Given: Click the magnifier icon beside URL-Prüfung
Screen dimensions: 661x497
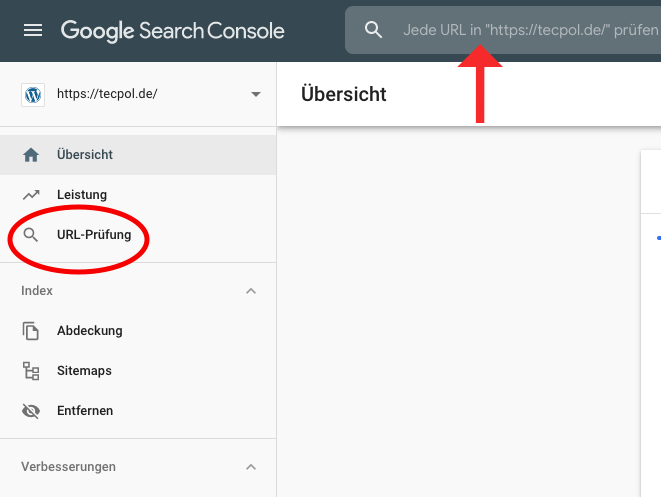Looking at the screenshot, I should coord(31,235).
